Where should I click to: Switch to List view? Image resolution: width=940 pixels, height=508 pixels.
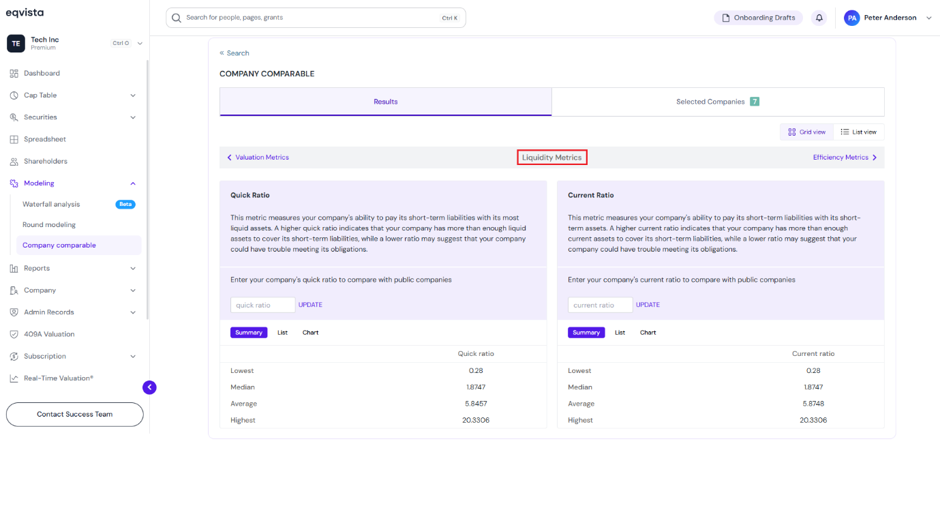(x=858, y=132)
